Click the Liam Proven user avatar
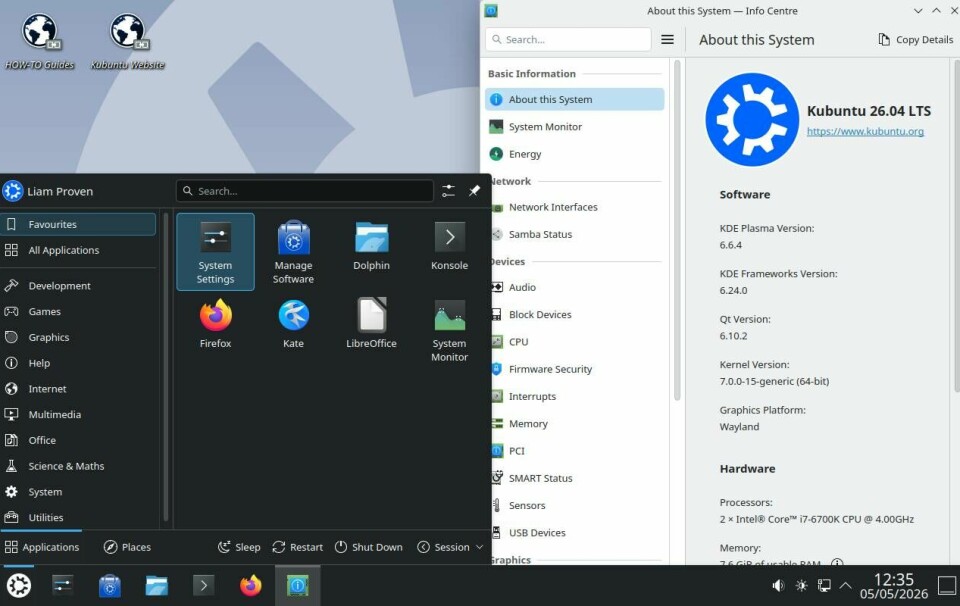The height and width of the screenshot is (606, 960). (12, 191)
